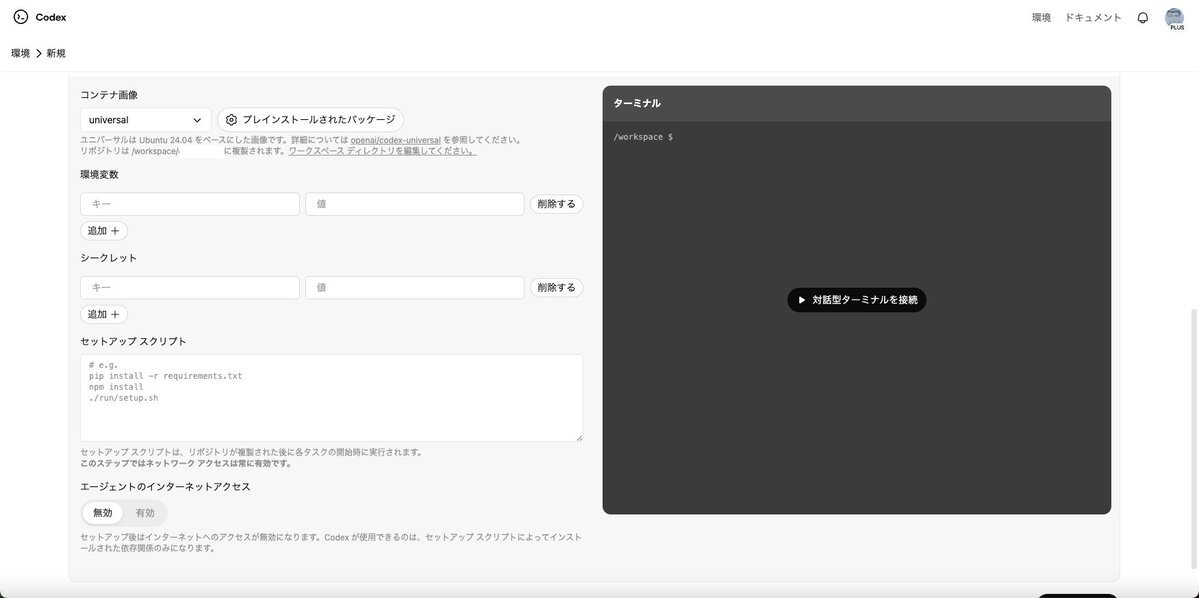This screenshot has width=1199, height=598.
Task: Focus the environment variable 値 field
Action: coord(414,204)
